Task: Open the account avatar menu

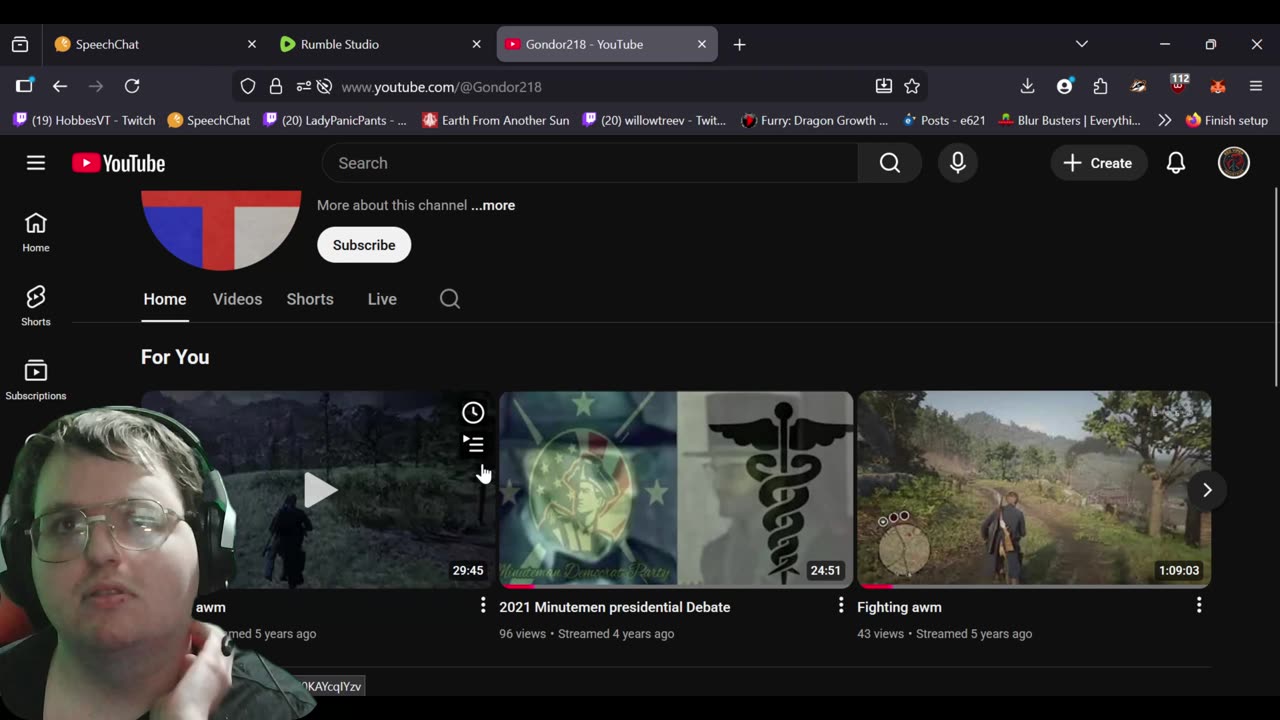Action: click(x=1234, y=163)
